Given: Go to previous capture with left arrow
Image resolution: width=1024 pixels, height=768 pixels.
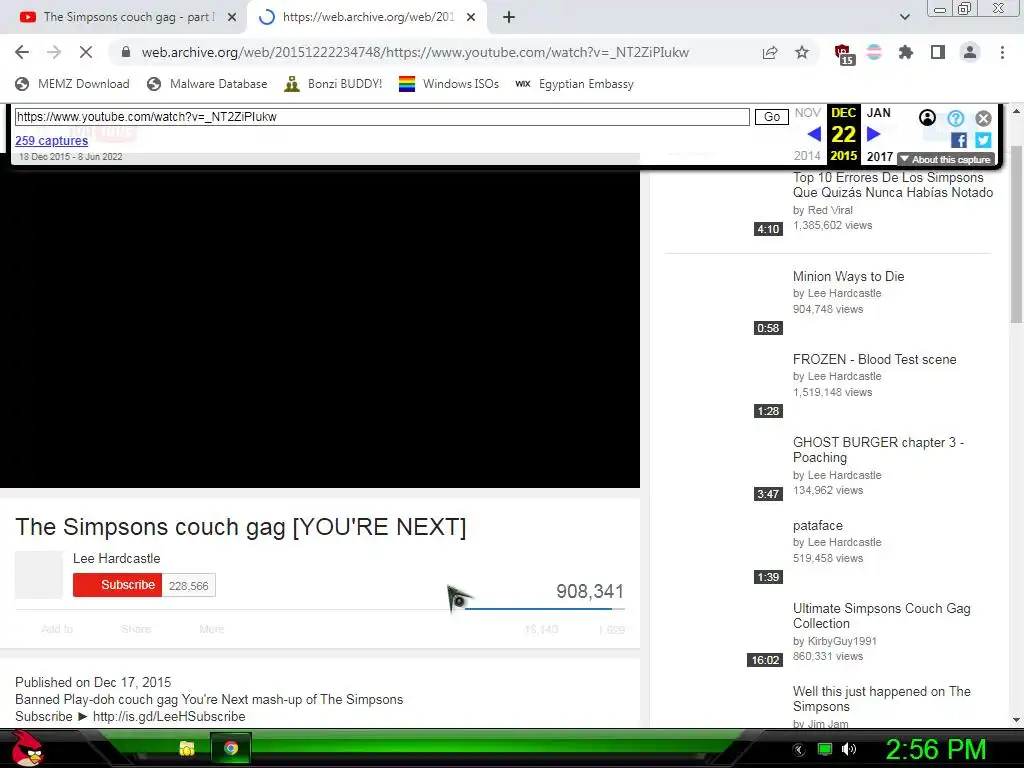Looking at the screenshot, I should pyautogui.click(x=814, y=134).
